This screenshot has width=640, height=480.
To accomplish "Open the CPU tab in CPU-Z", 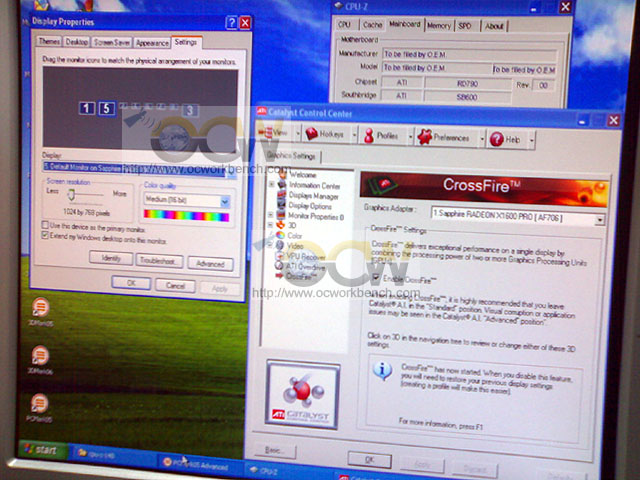I will click(x=344, y=24).
